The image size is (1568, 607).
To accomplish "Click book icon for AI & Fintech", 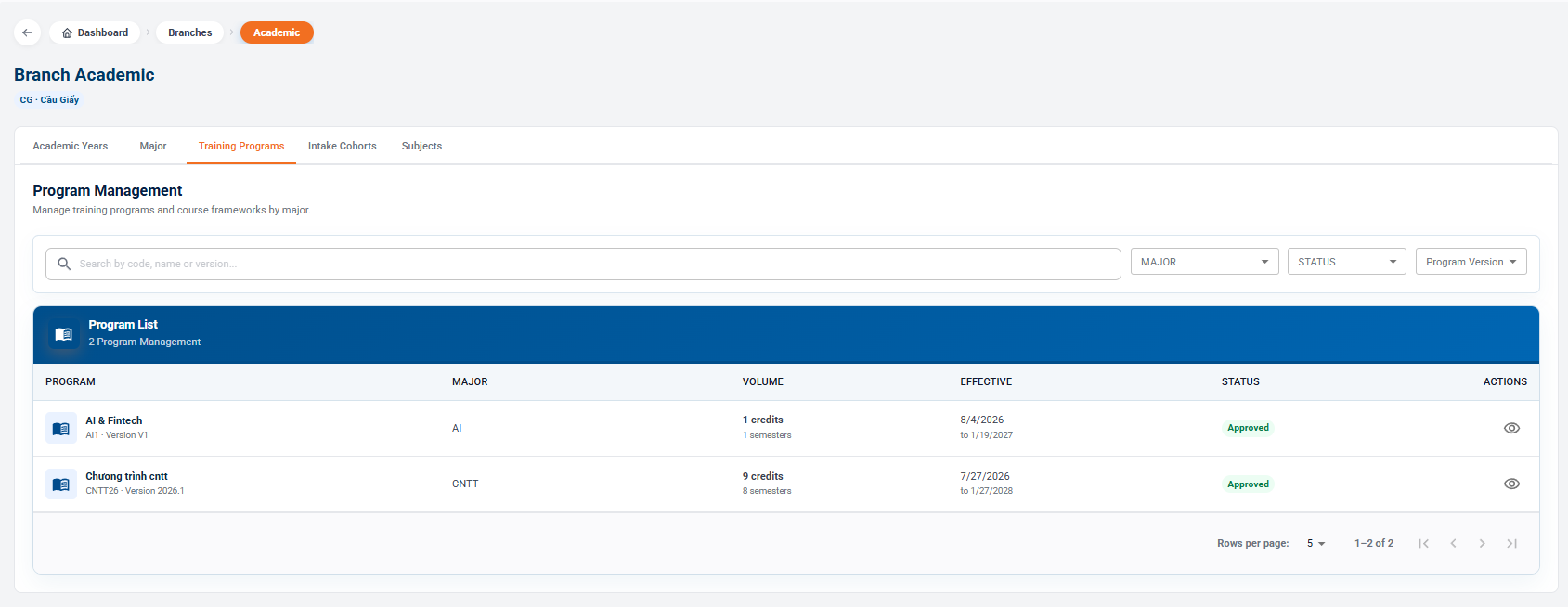I will coord(61,428).
